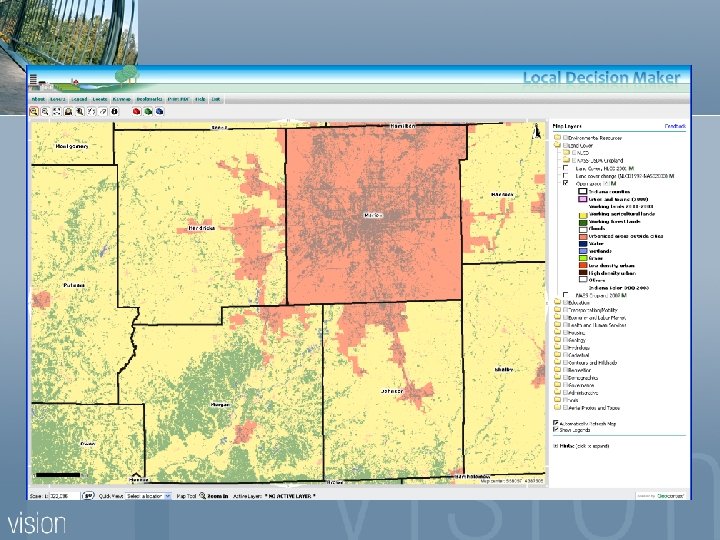This screenshot has height=540, width=720.
Task: Open the About menu
Action: (x=38, y=99)
